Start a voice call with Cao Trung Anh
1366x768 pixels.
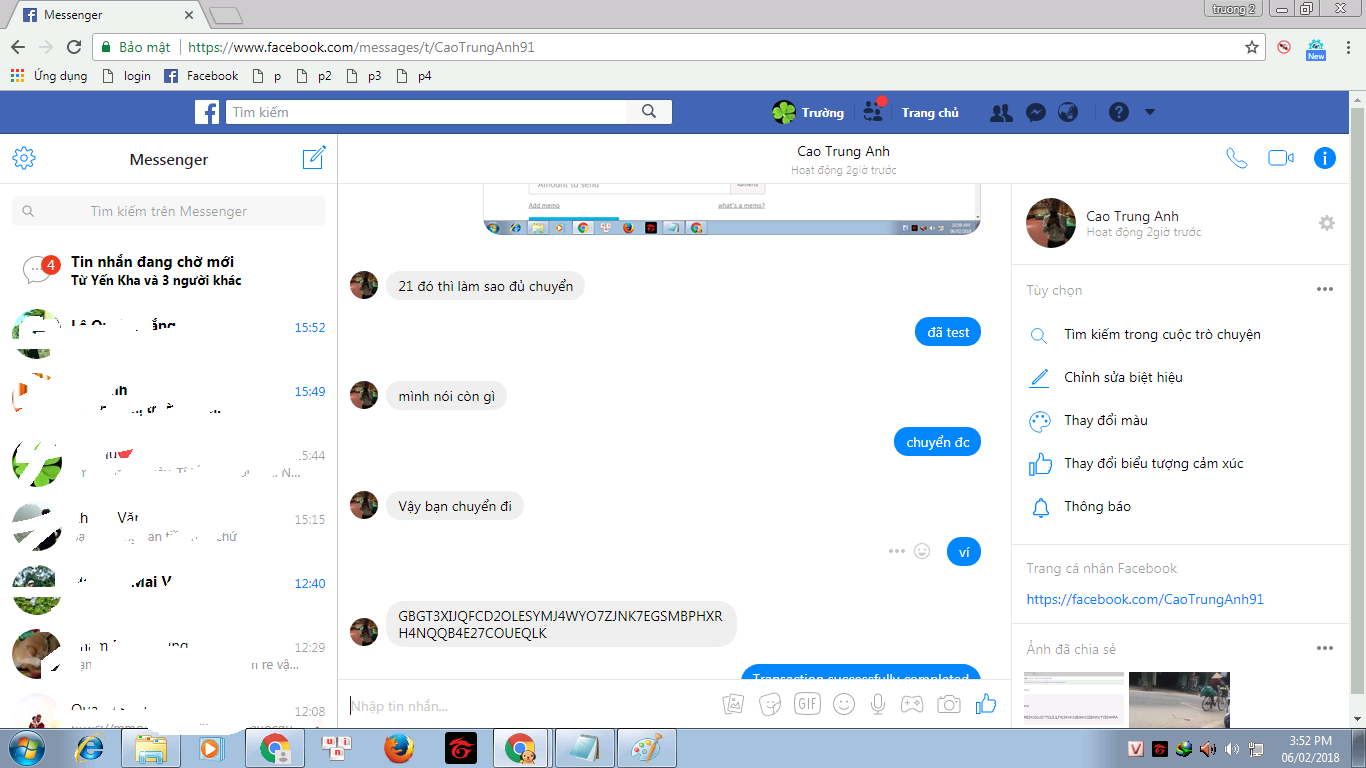tap(1237, 158)
